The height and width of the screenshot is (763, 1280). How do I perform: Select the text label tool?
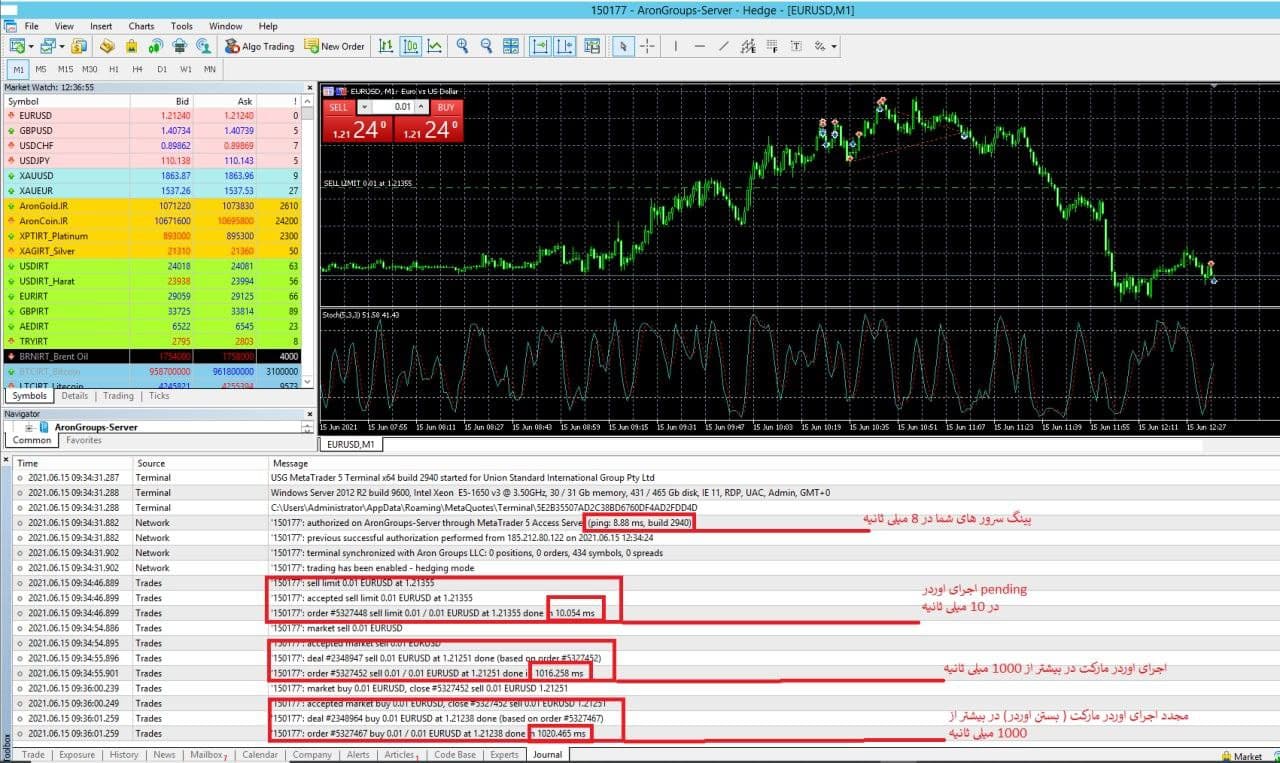click(796, 46)
